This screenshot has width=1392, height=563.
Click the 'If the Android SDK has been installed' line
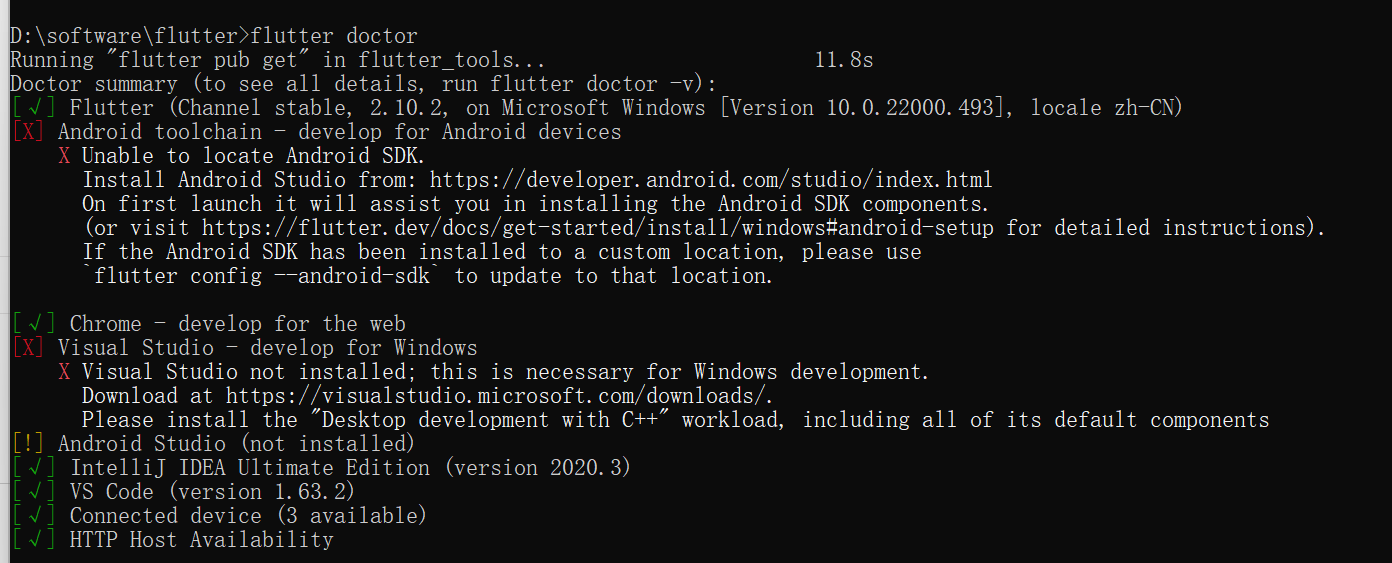[x=502, y=252]
